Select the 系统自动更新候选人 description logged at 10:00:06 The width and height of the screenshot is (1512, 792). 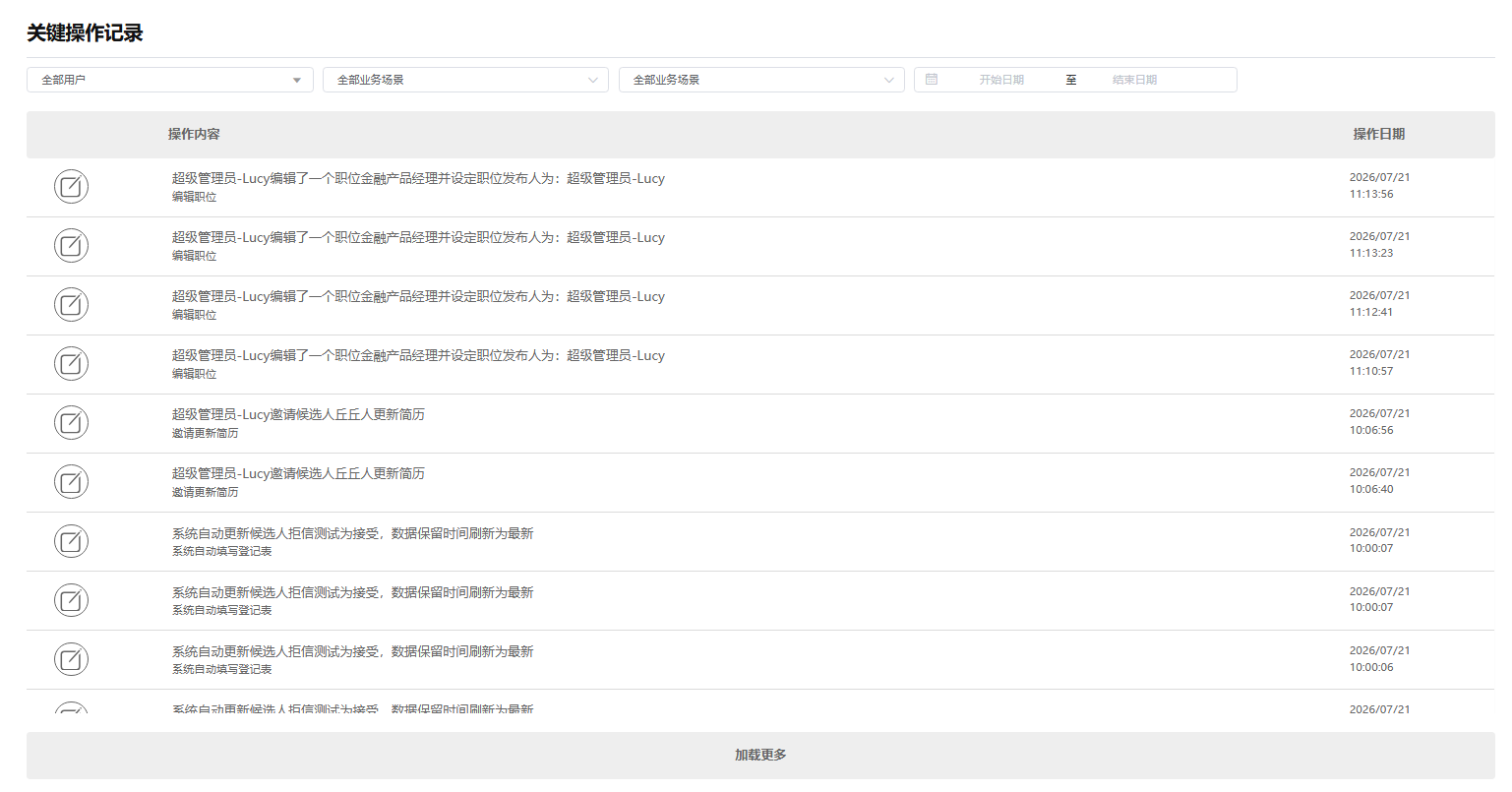pyautogui.click(x=352, y=651)
